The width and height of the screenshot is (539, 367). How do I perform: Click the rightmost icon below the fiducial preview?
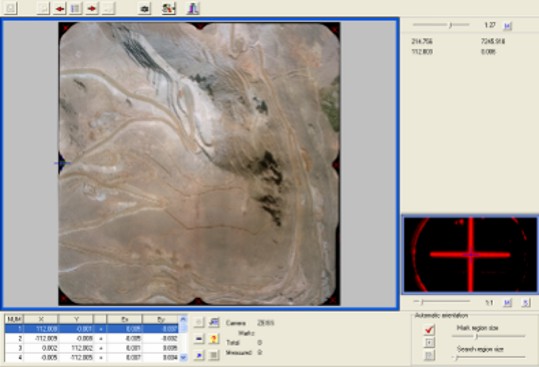pos(526,303)
